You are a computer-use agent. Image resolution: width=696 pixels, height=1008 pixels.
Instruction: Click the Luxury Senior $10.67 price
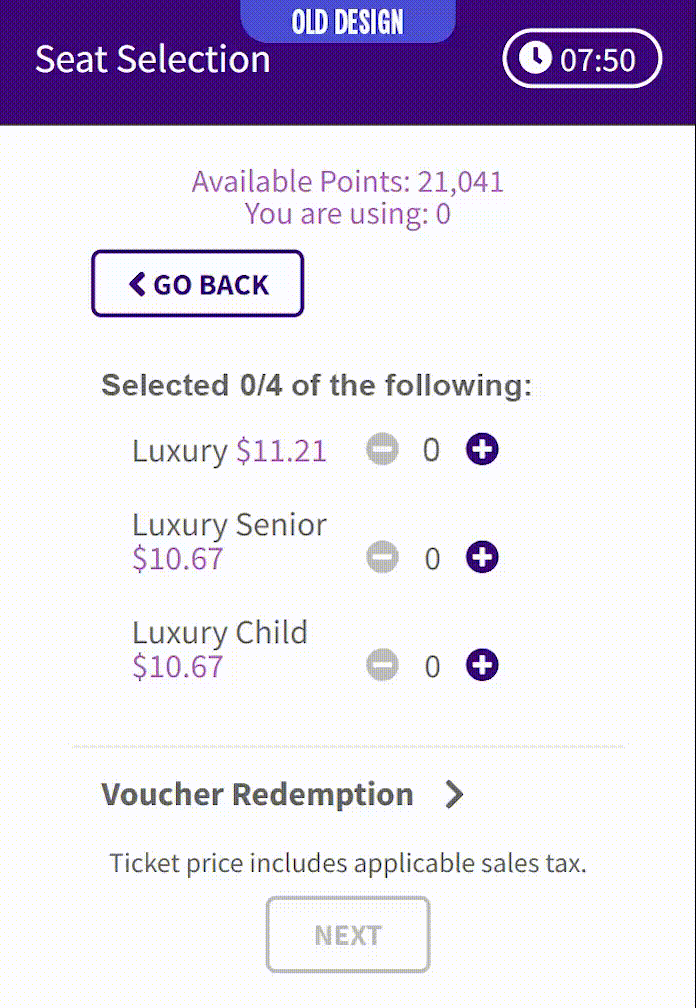[x=178, y=559]
